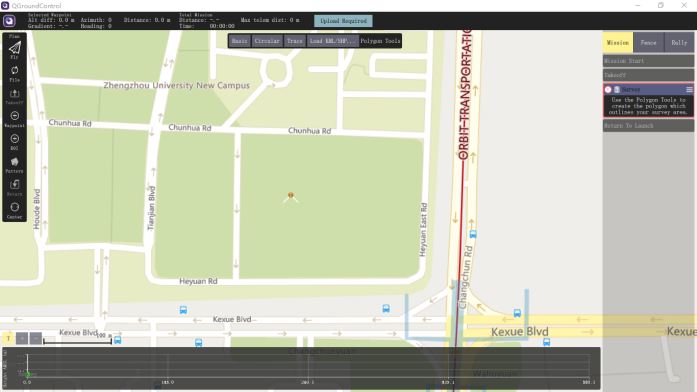Zoom out the map with minus button

click(36, 339)
